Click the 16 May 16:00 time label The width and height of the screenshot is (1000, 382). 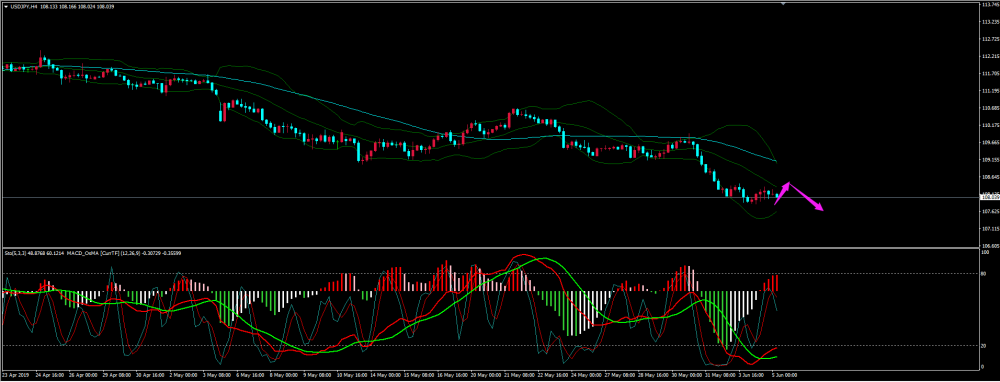[453, 376]
